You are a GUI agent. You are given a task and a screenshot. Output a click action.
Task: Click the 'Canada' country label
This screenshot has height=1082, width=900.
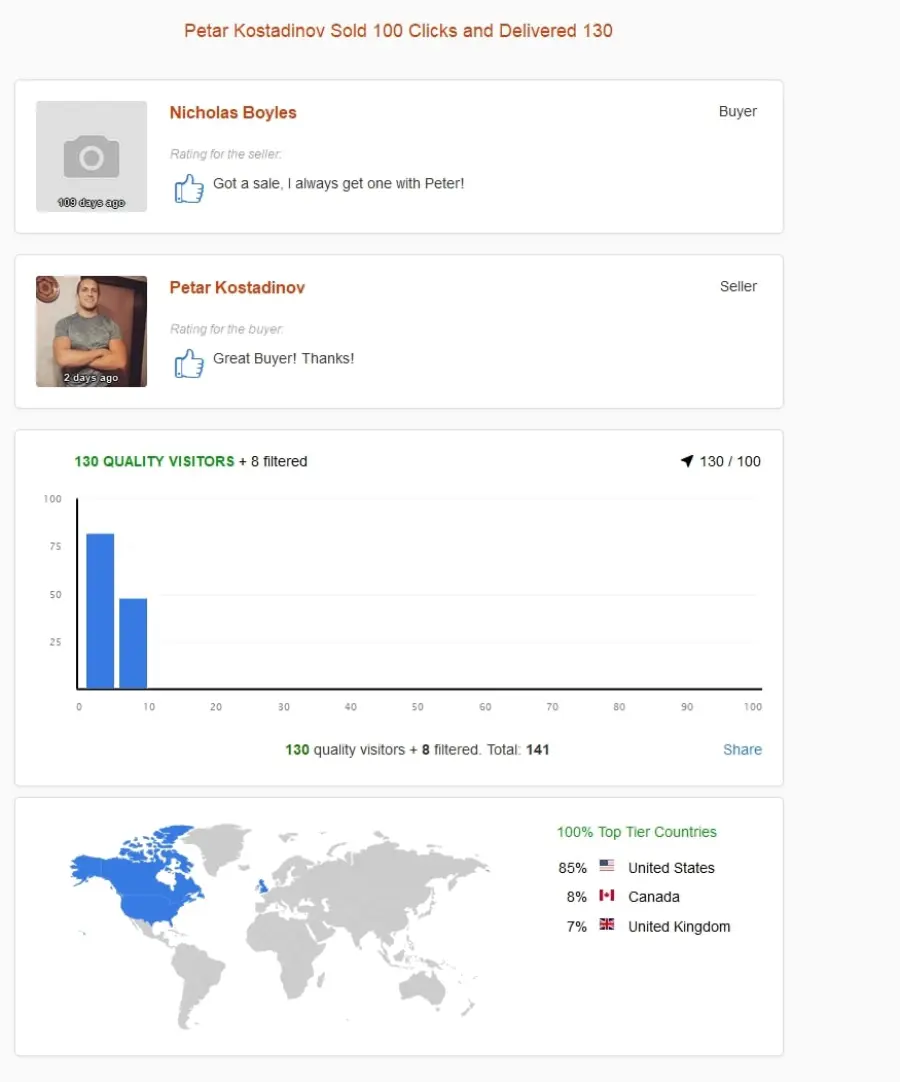point(654,897)
